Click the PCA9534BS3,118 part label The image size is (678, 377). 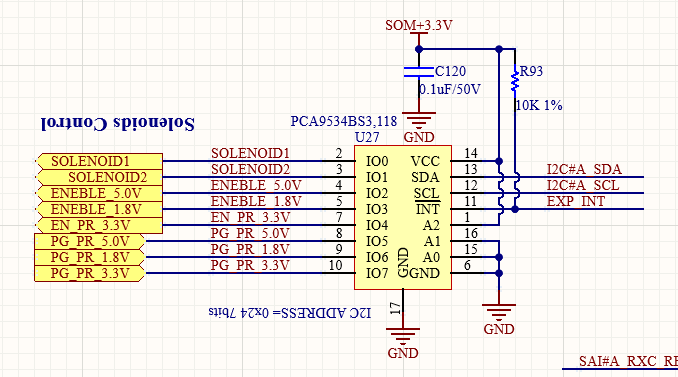point(344,121)
